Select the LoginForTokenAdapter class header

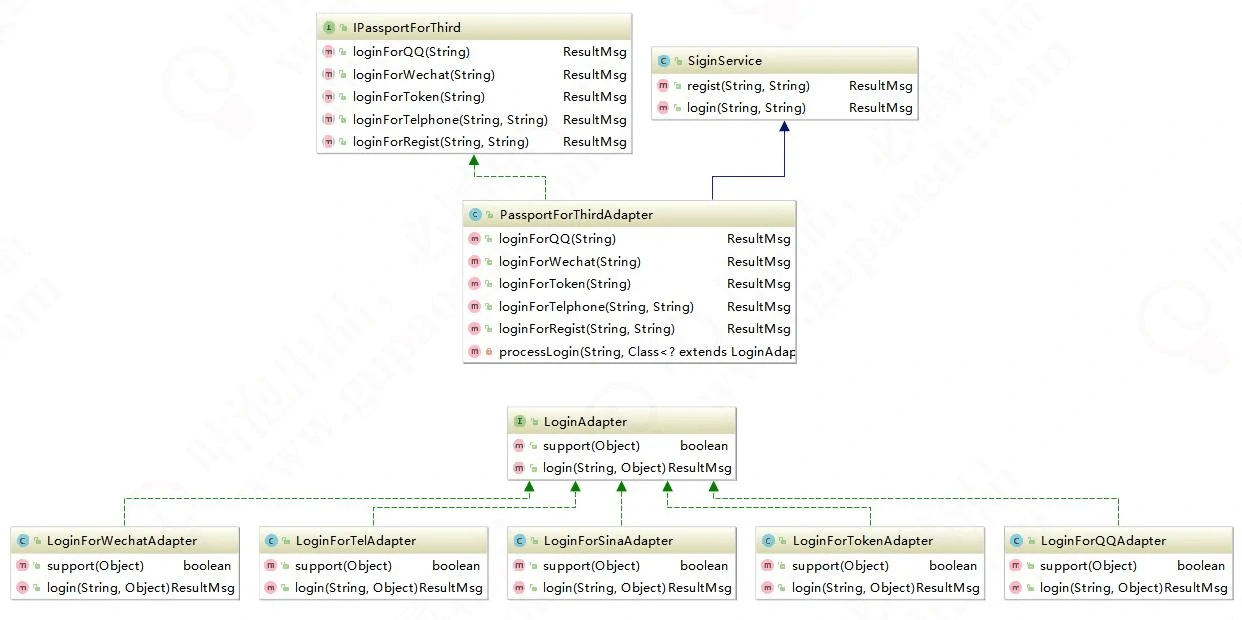coord(862,541)
